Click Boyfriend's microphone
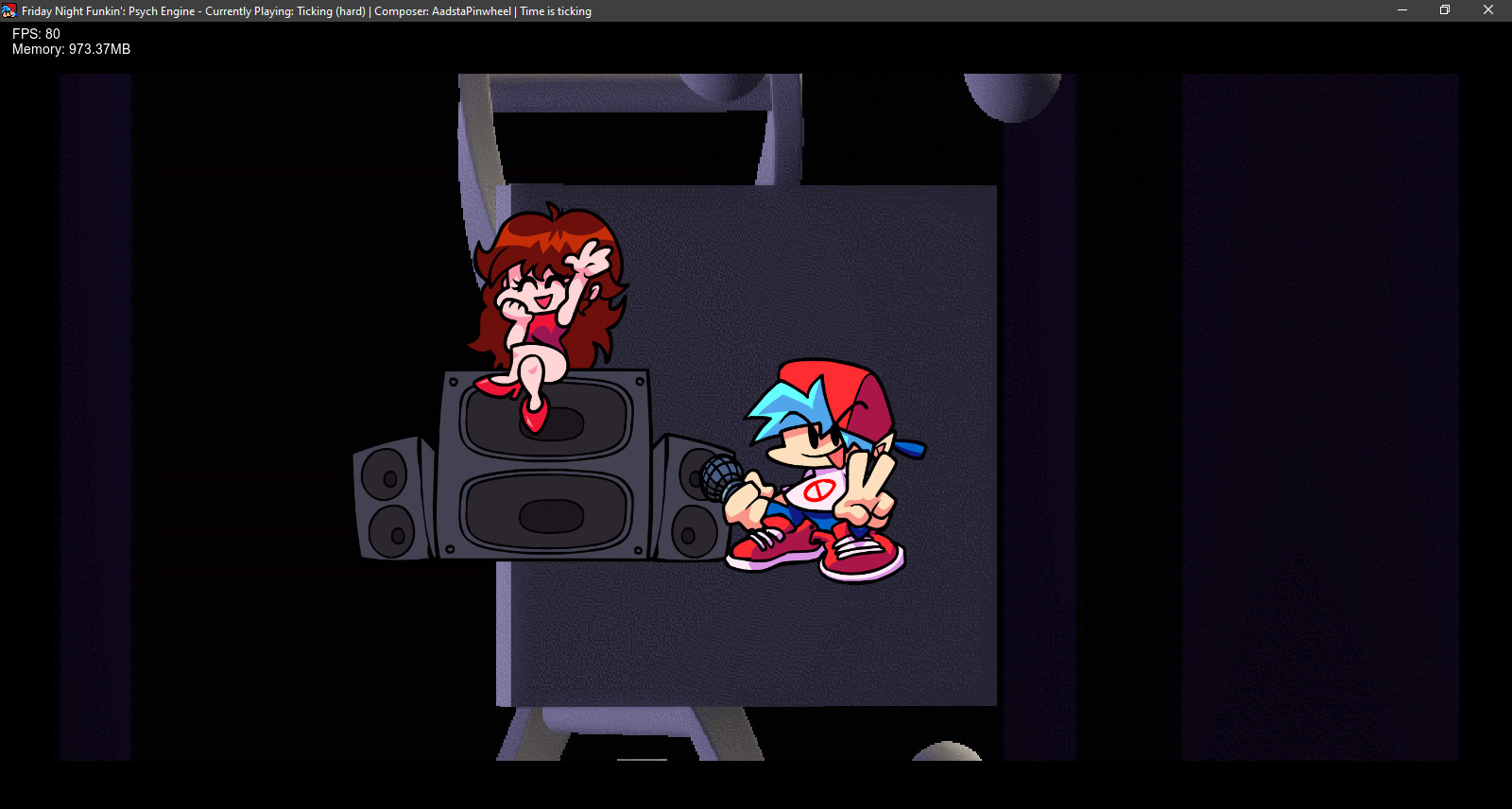 pyautogui.click(x=723, y=478)
